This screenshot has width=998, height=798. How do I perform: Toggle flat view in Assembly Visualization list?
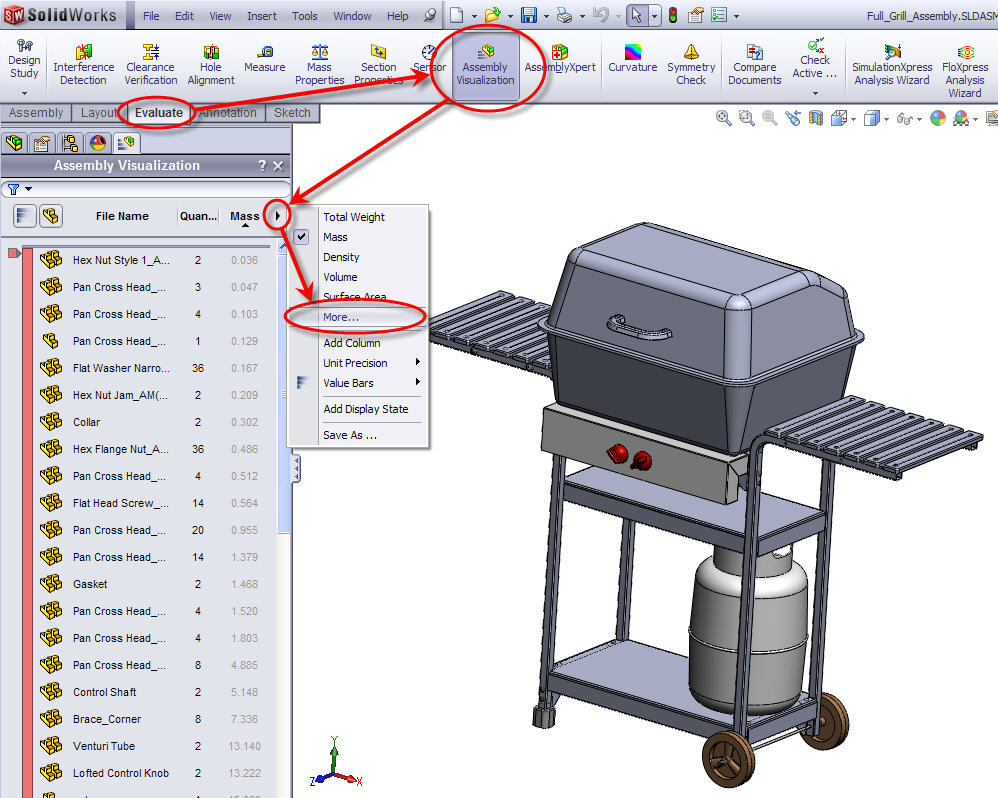[x=26, y=216]
